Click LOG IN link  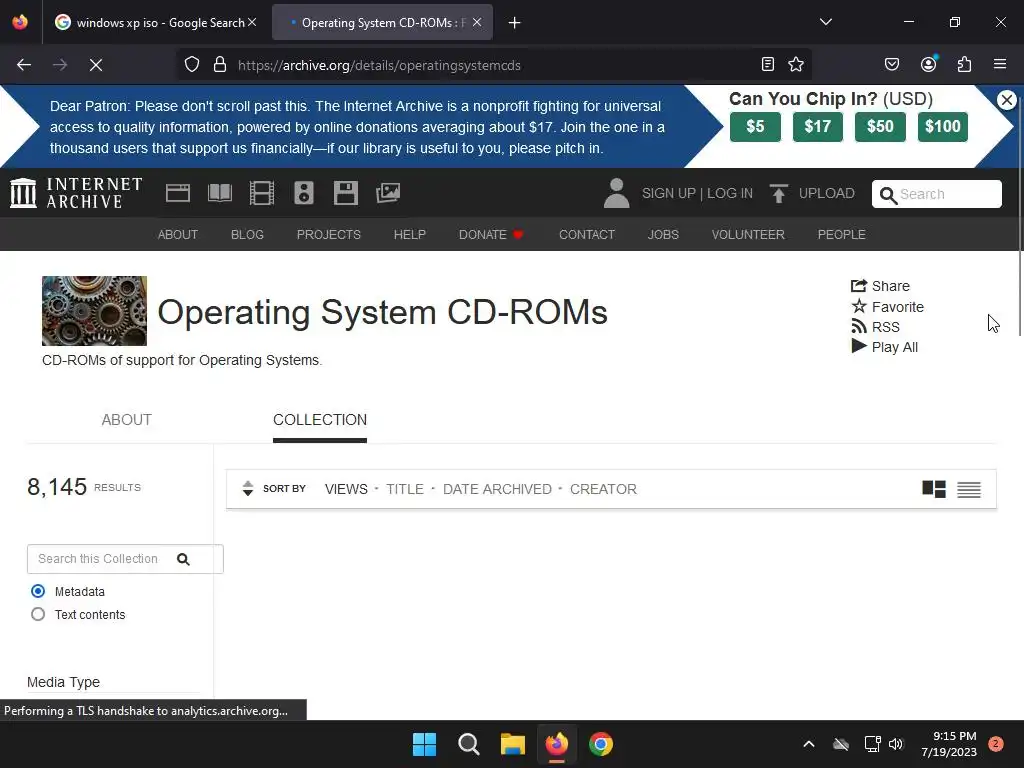click(x=730, y=193)
